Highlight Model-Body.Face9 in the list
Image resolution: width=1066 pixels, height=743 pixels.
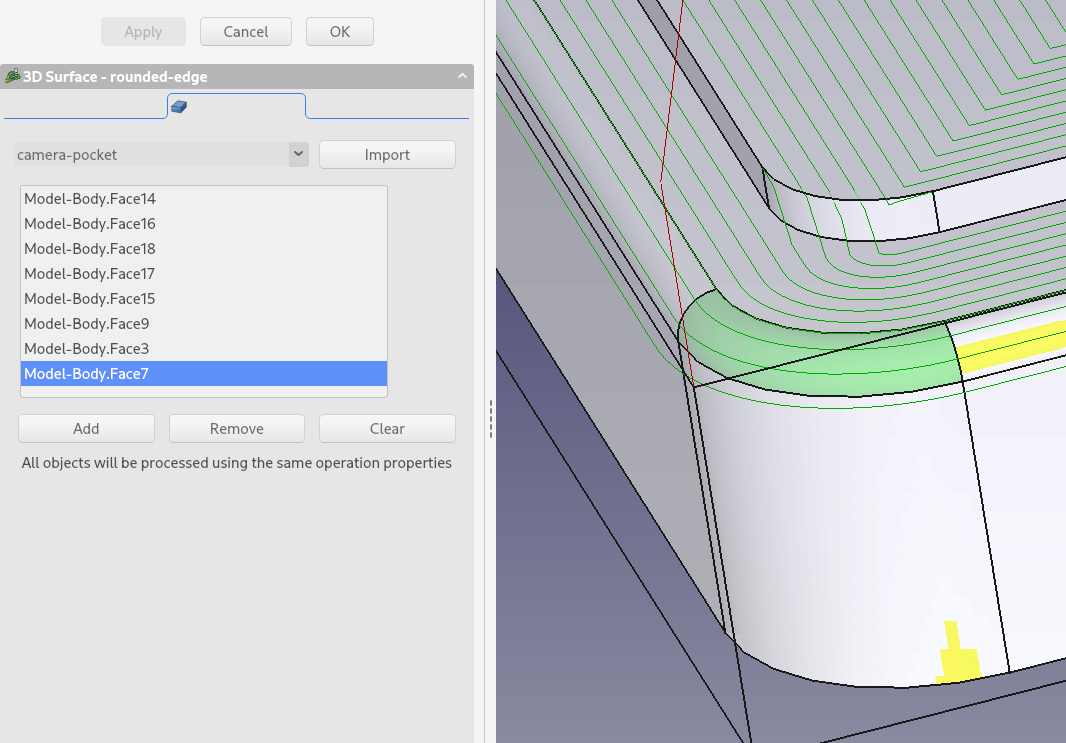[x=87, y=324]
